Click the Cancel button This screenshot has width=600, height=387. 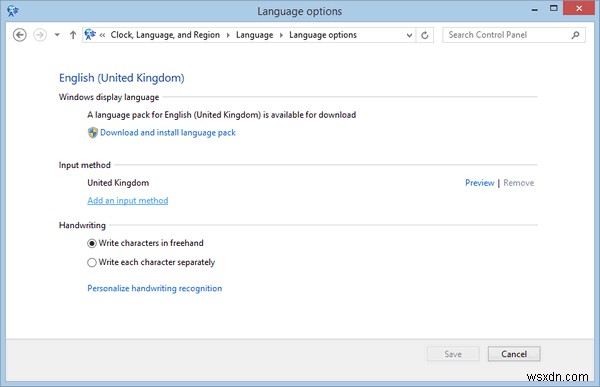[x=514, y=354]
